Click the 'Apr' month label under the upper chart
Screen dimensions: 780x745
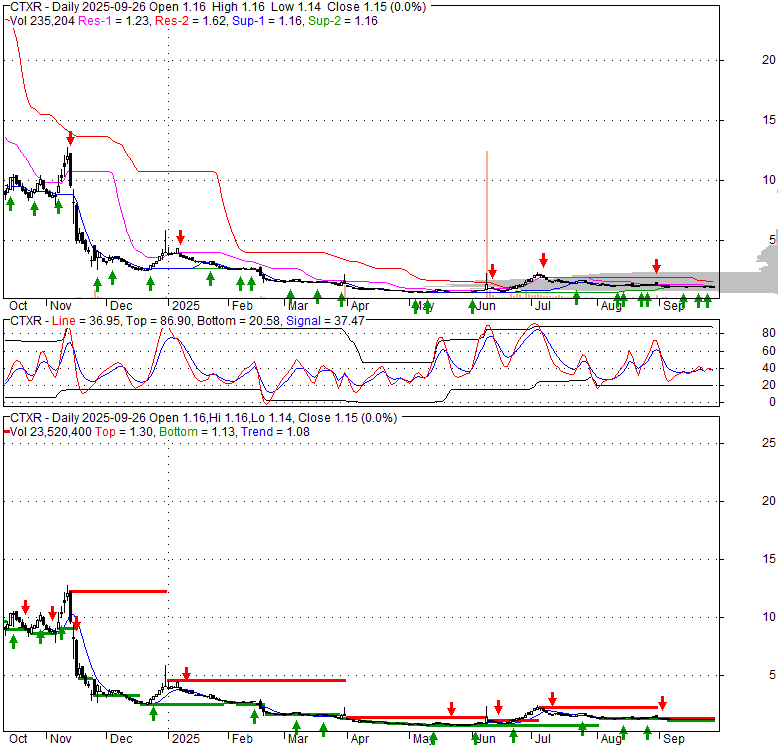360,306
